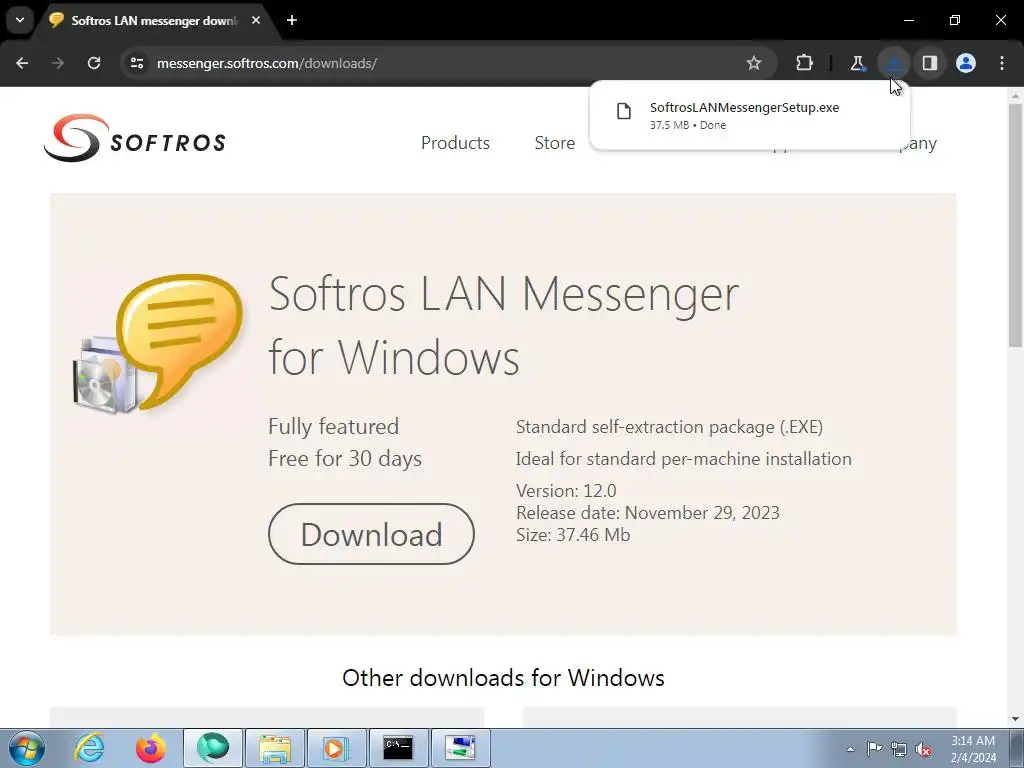Image resolution: width=1024 pixels, height=768 pixels.
Task: Click the page vertical scrollbar thumb
Action: pyautogui.click(x=1015, y=225)
